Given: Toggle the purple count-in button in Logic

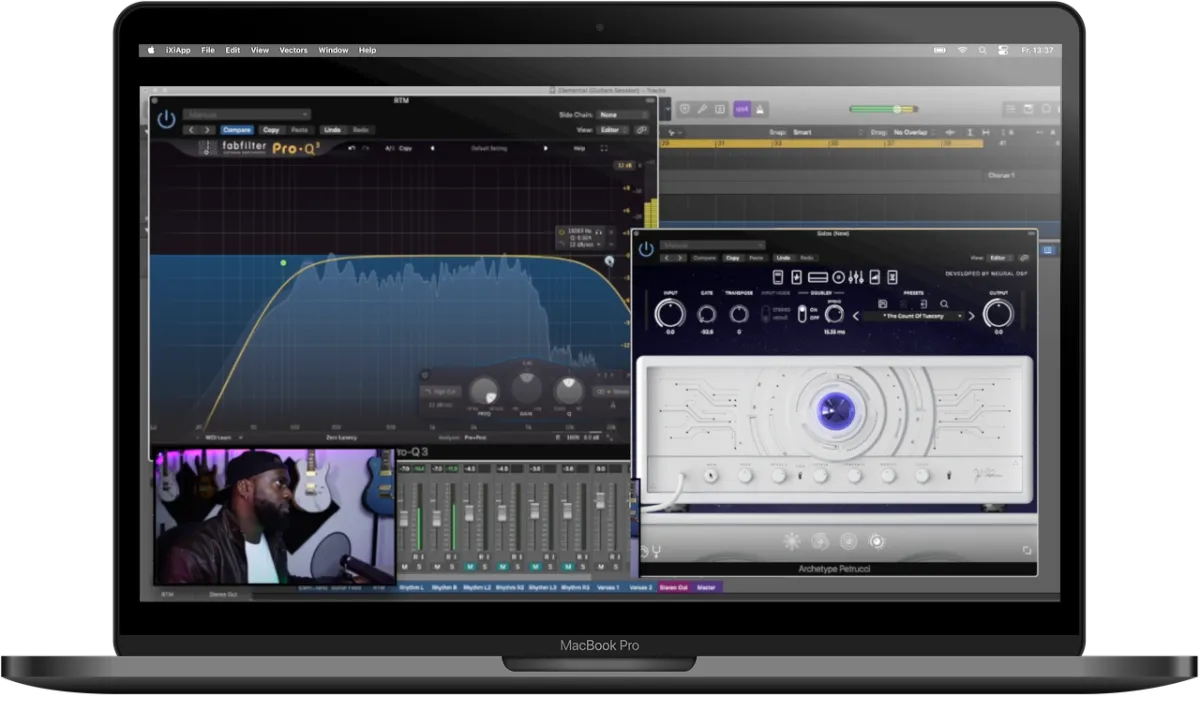Looking at the screenshot, I should 743,108.
